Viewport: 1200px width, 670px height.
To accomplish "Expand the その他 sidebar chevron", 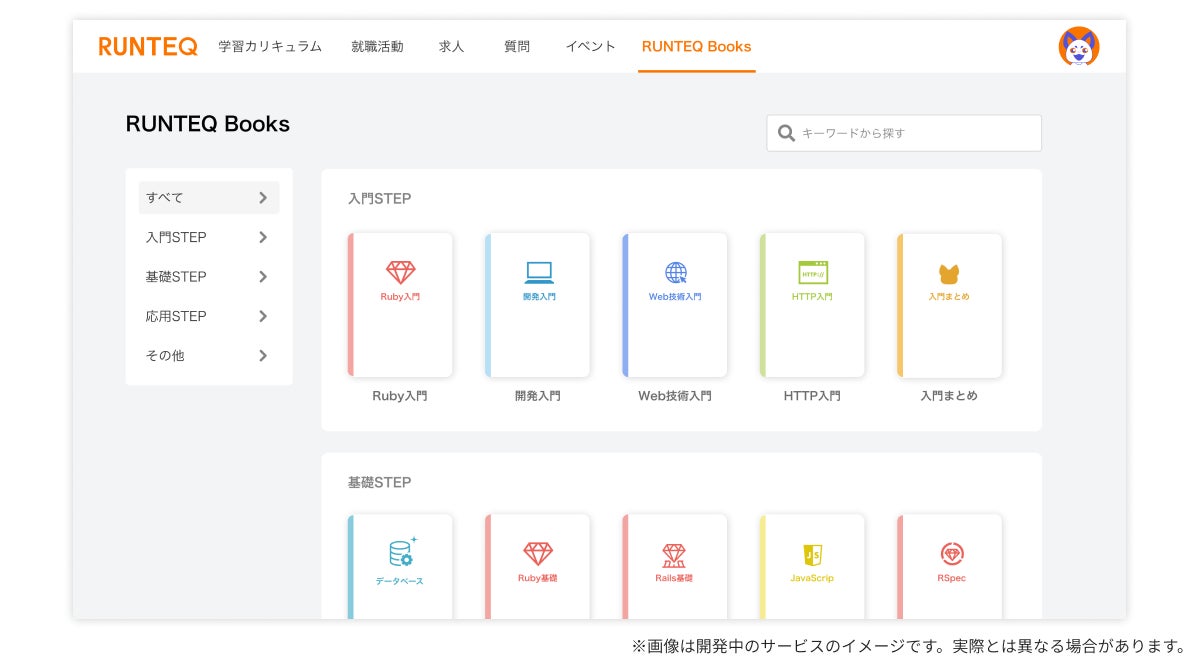I will [263, 355].
